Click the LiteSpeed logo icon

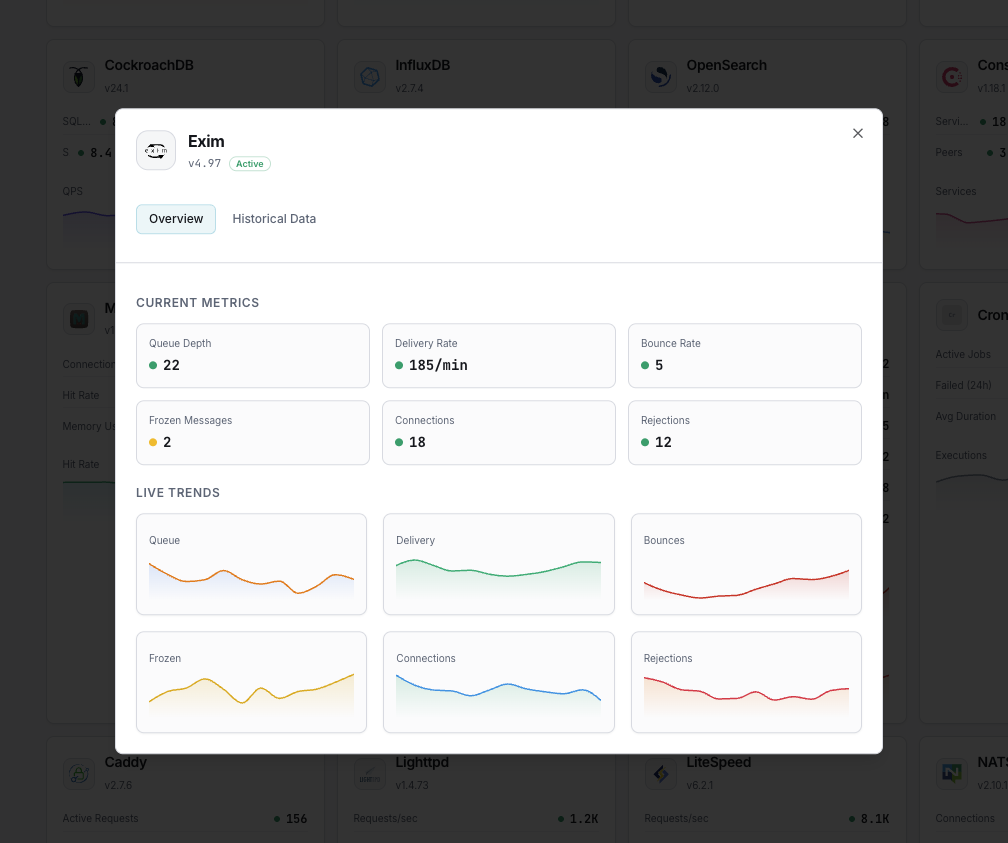coord(660,773)
